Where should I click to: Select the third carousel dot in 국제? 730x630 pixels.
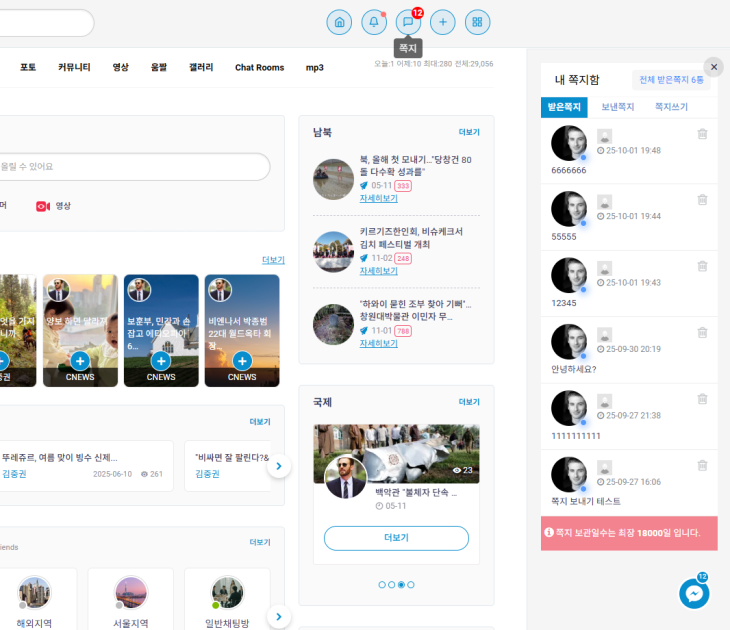401,585
